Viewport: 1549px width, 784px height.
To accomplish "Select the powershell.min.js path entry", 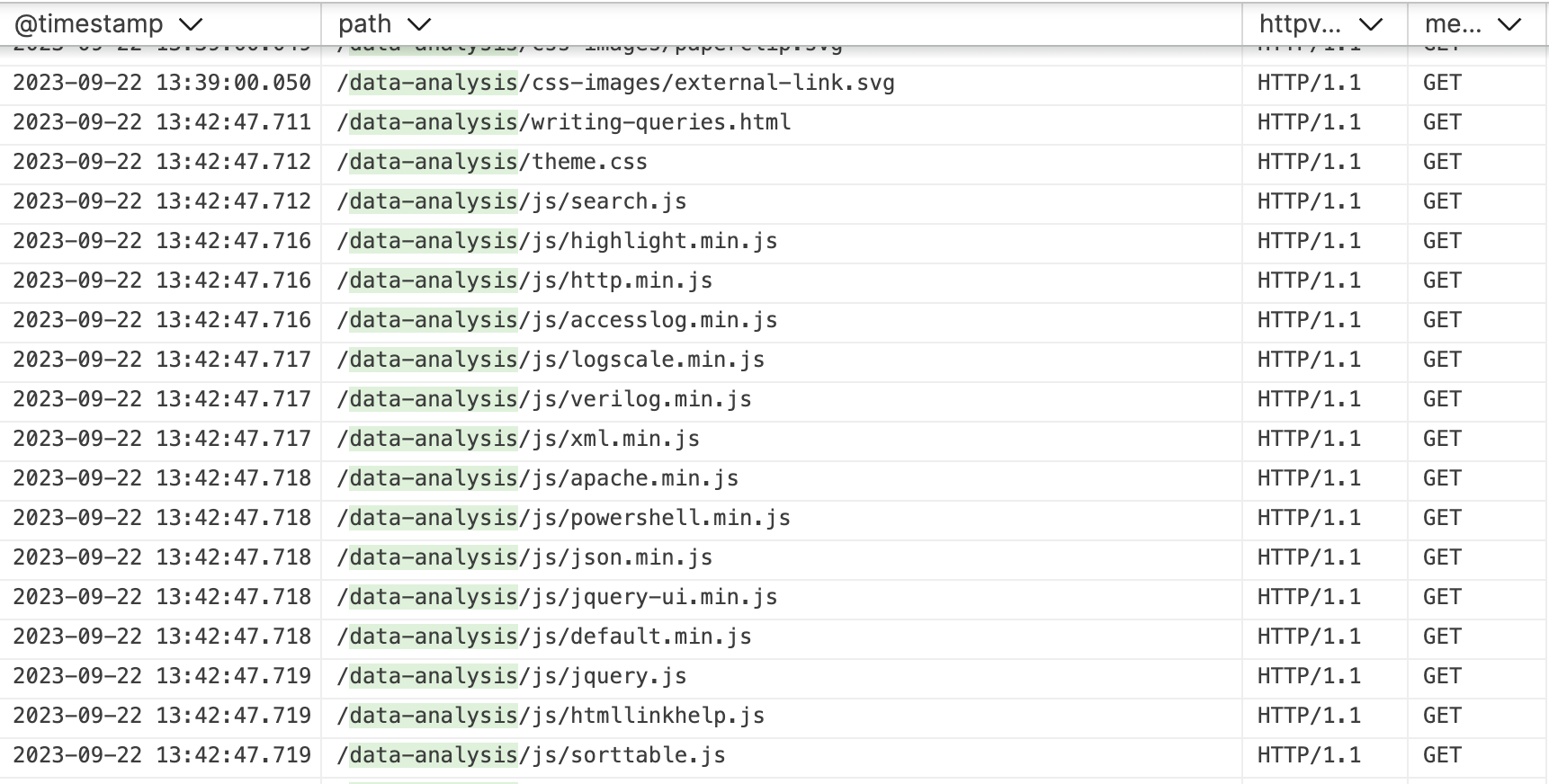I will pos(564,518).
